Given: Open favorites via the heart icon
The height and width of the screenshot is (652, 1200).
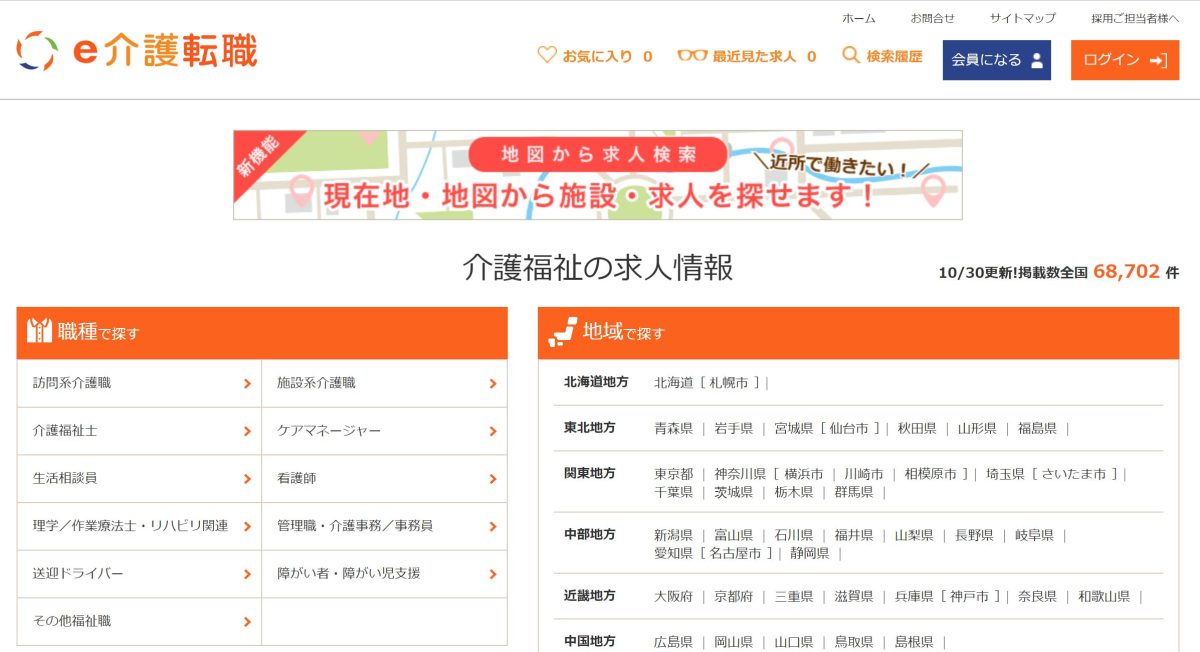Looking at the screenshot, I should tap(546, 55).
